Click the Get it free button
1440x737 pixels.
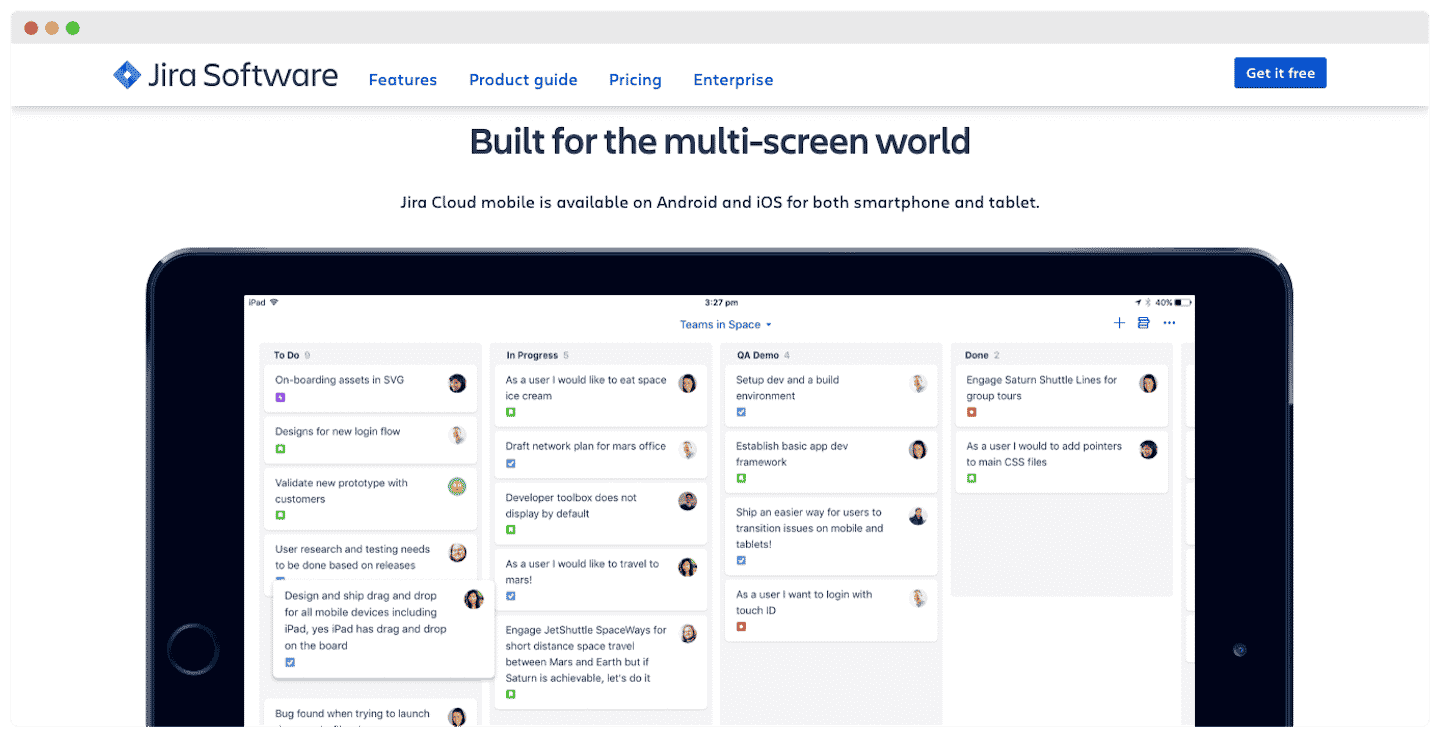point(1280,73)
